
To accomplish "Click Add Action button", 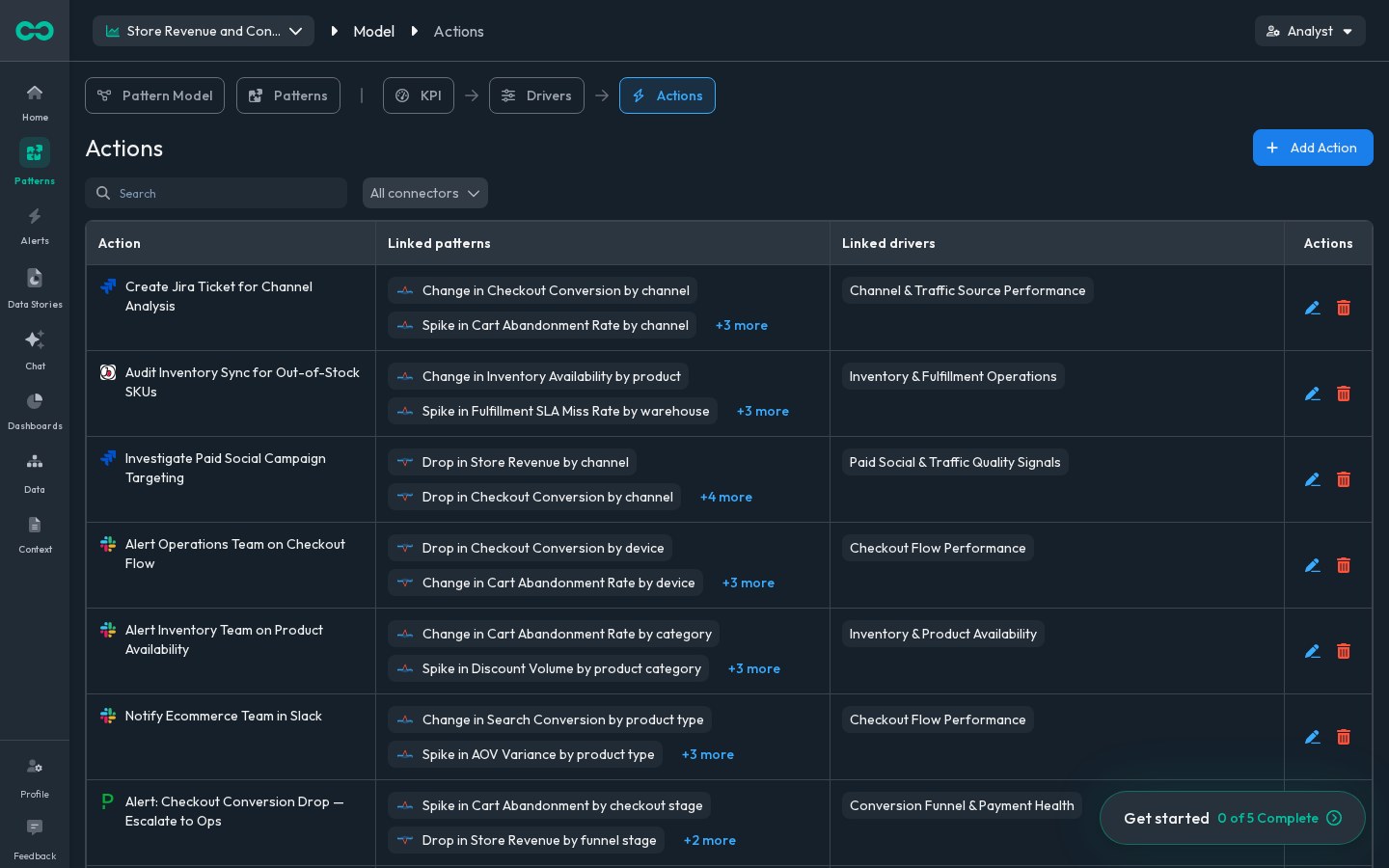I will (1313, 148).
